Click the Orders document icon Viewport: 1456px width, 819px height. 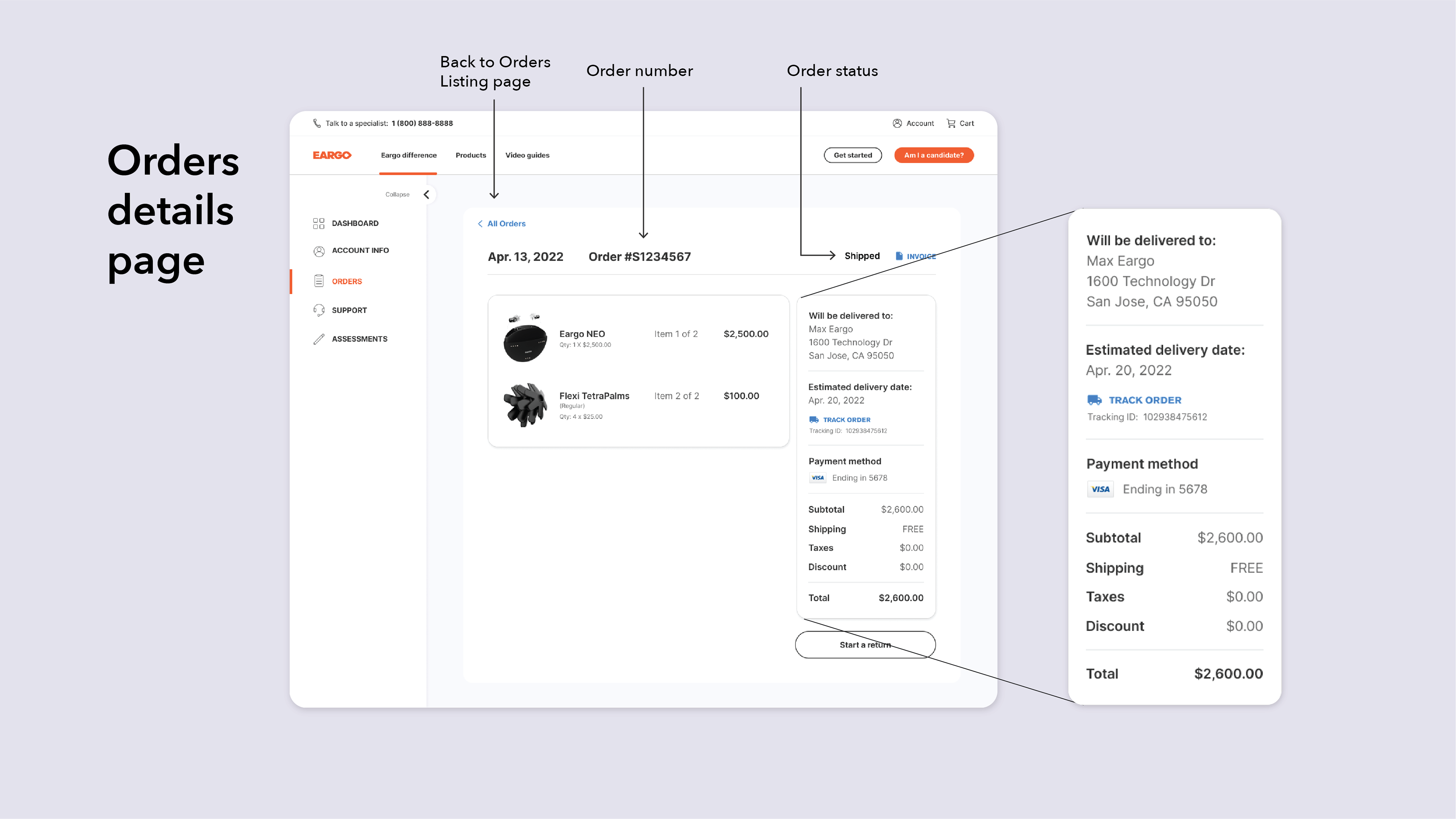(x=319, y=281)
